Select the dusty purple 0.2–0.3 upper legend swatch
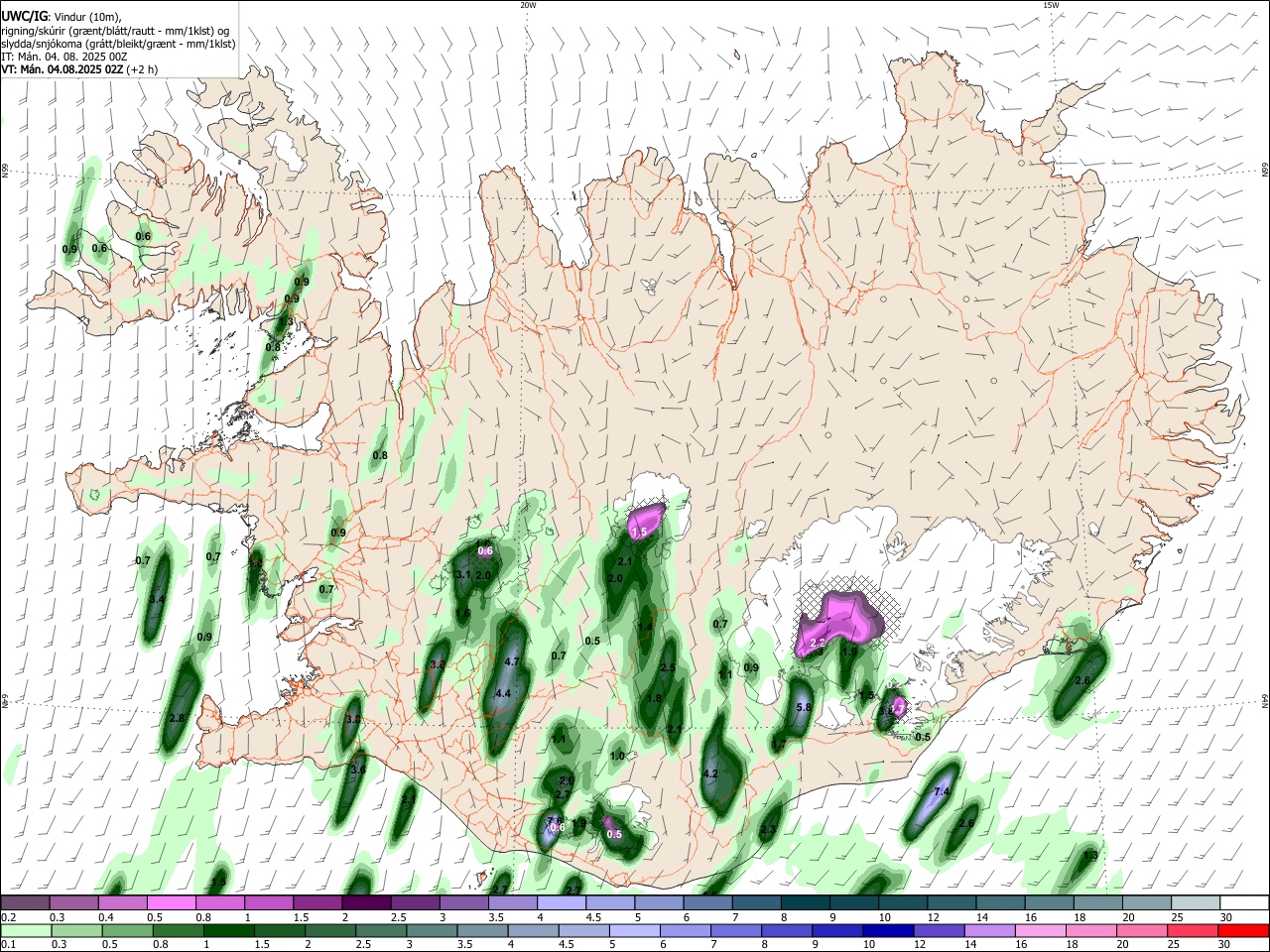 (x=25, y=902)
